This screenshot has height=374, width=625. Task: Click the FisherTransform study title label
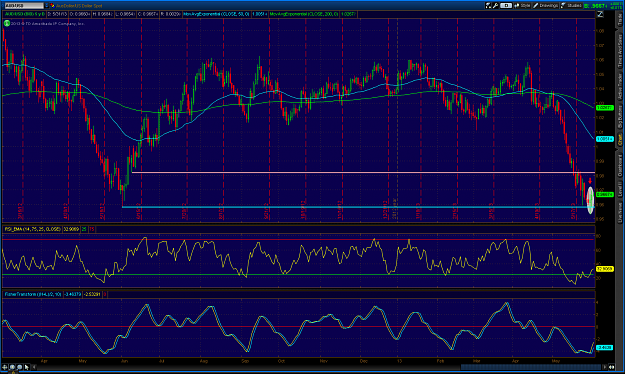click(33, 294)
